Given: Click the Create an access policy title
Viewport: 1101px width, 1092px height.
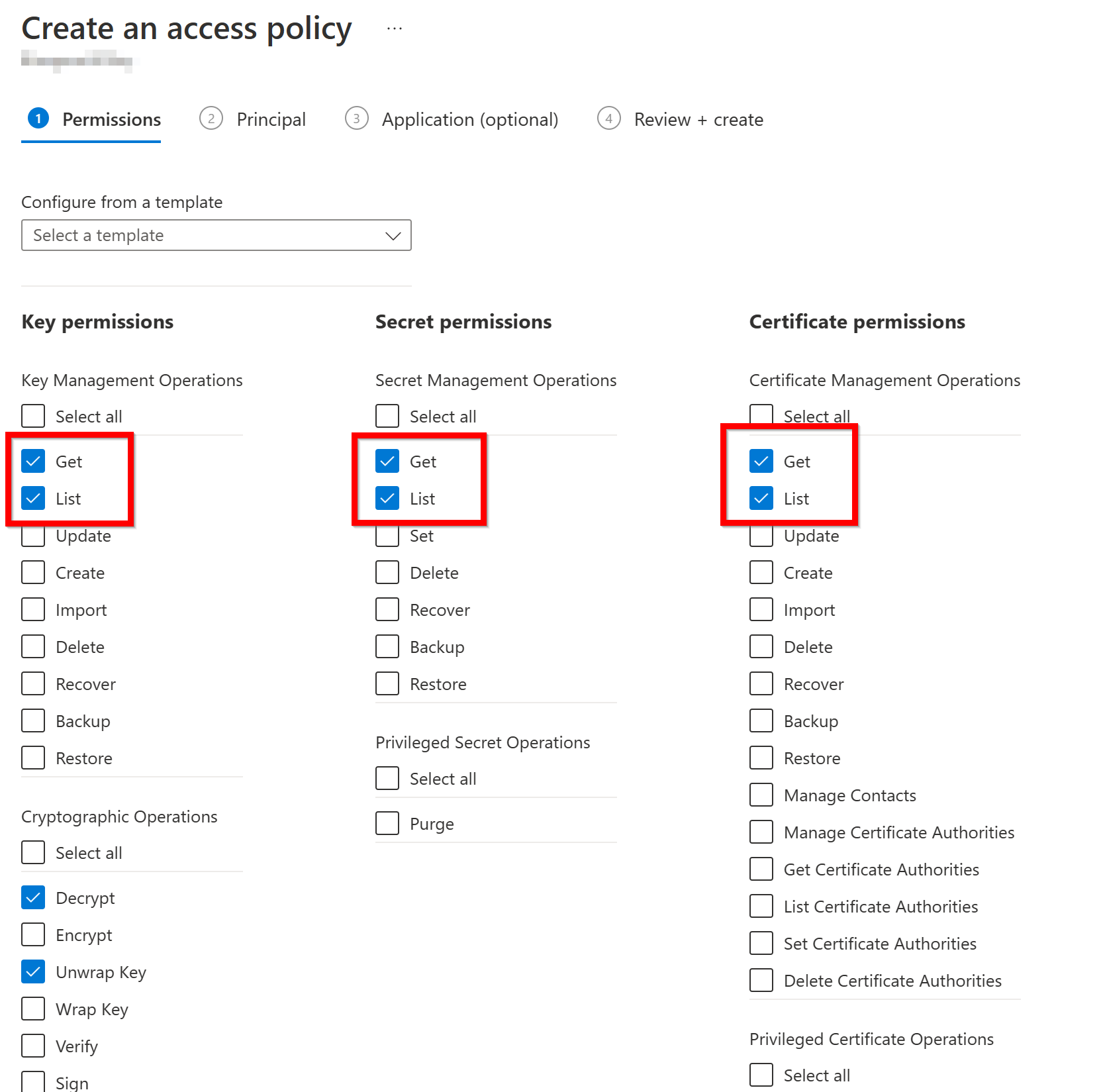Looking at the screenshot, I should (186, 28).
